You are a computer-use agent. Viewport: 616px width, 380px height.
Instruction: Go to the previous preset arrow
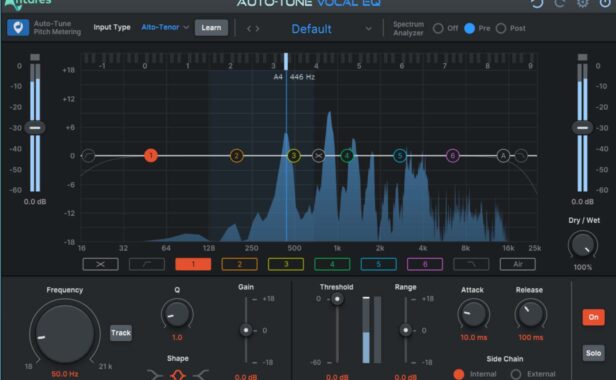click(249, 29)
